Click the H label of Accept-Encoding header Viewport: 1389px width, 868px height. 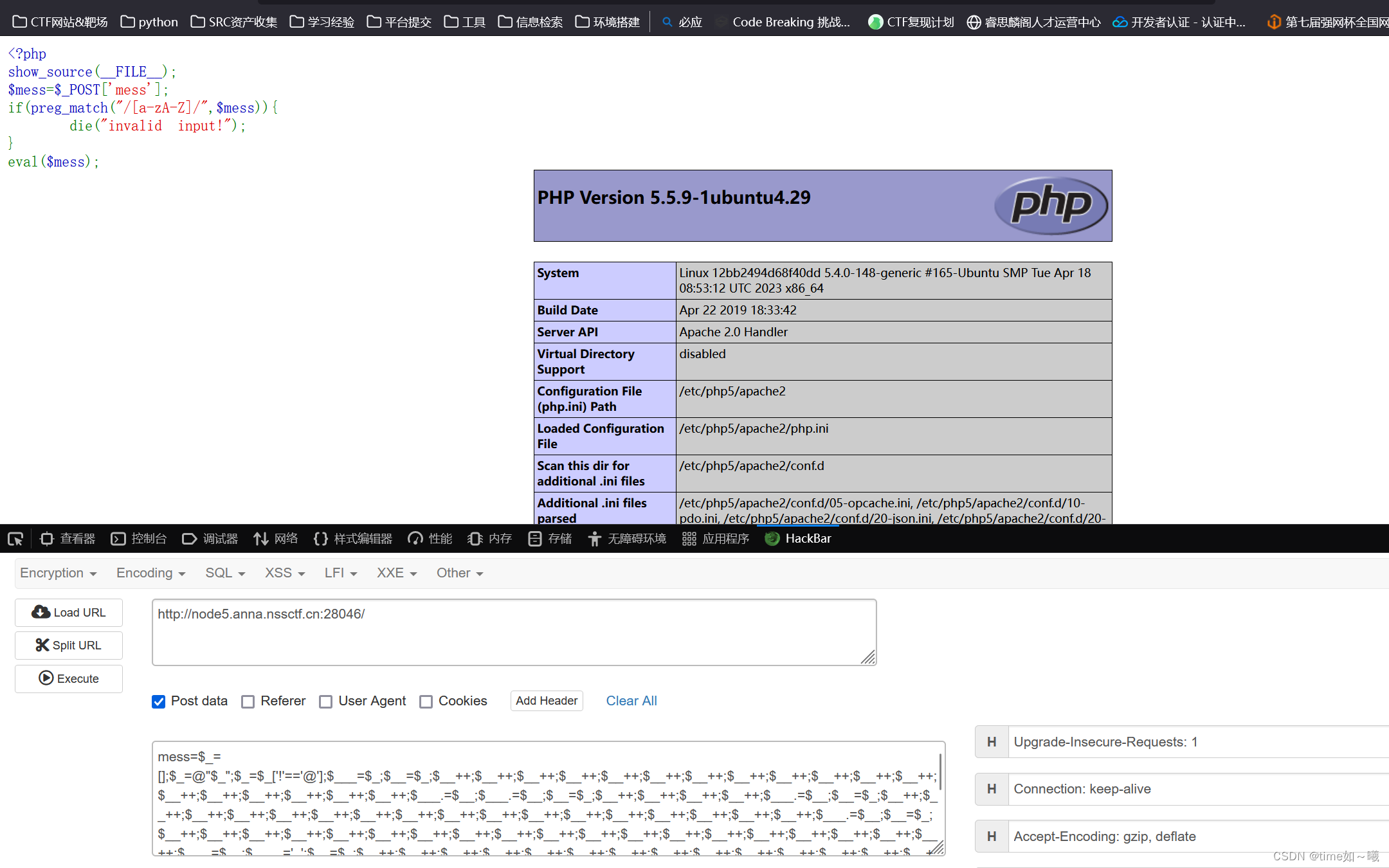point(992,836)
